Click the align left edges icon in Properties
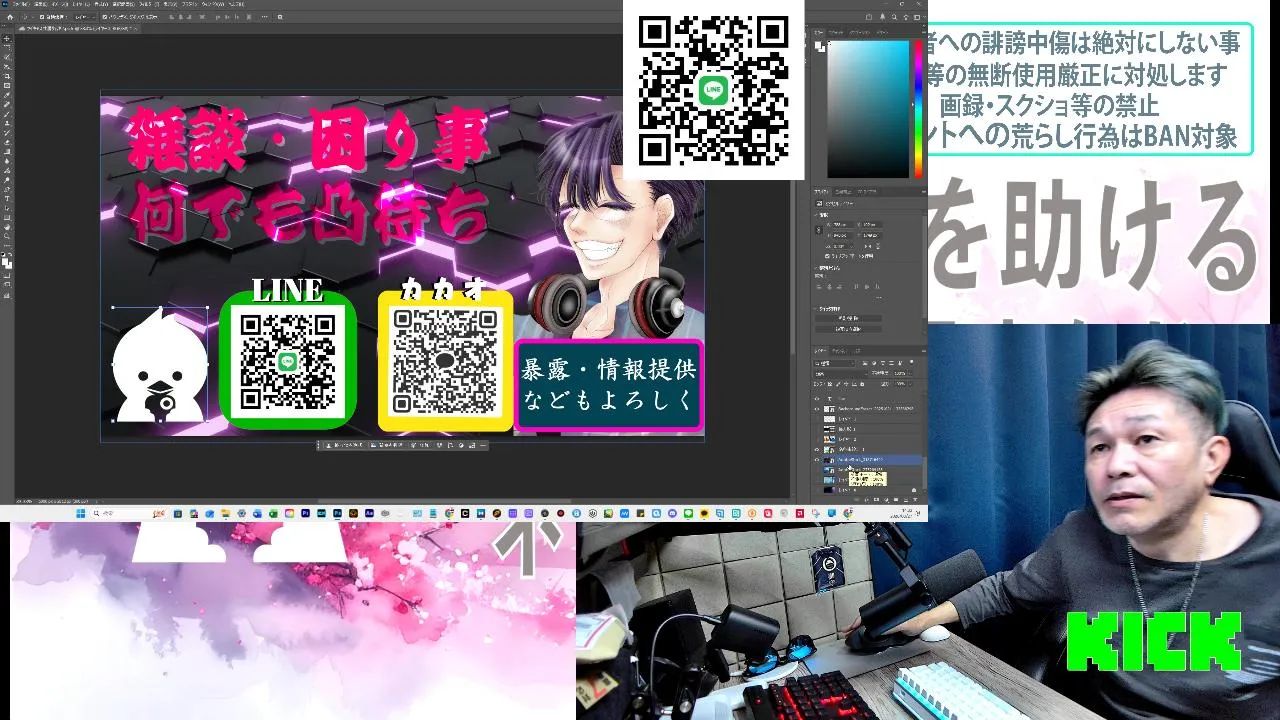1280x720 pixels. pos(819,287)
